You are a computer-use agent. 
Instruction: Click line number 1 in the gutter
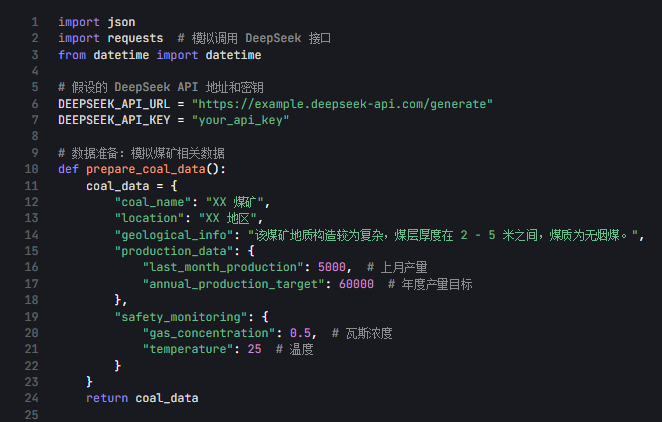tap(35, 22)
